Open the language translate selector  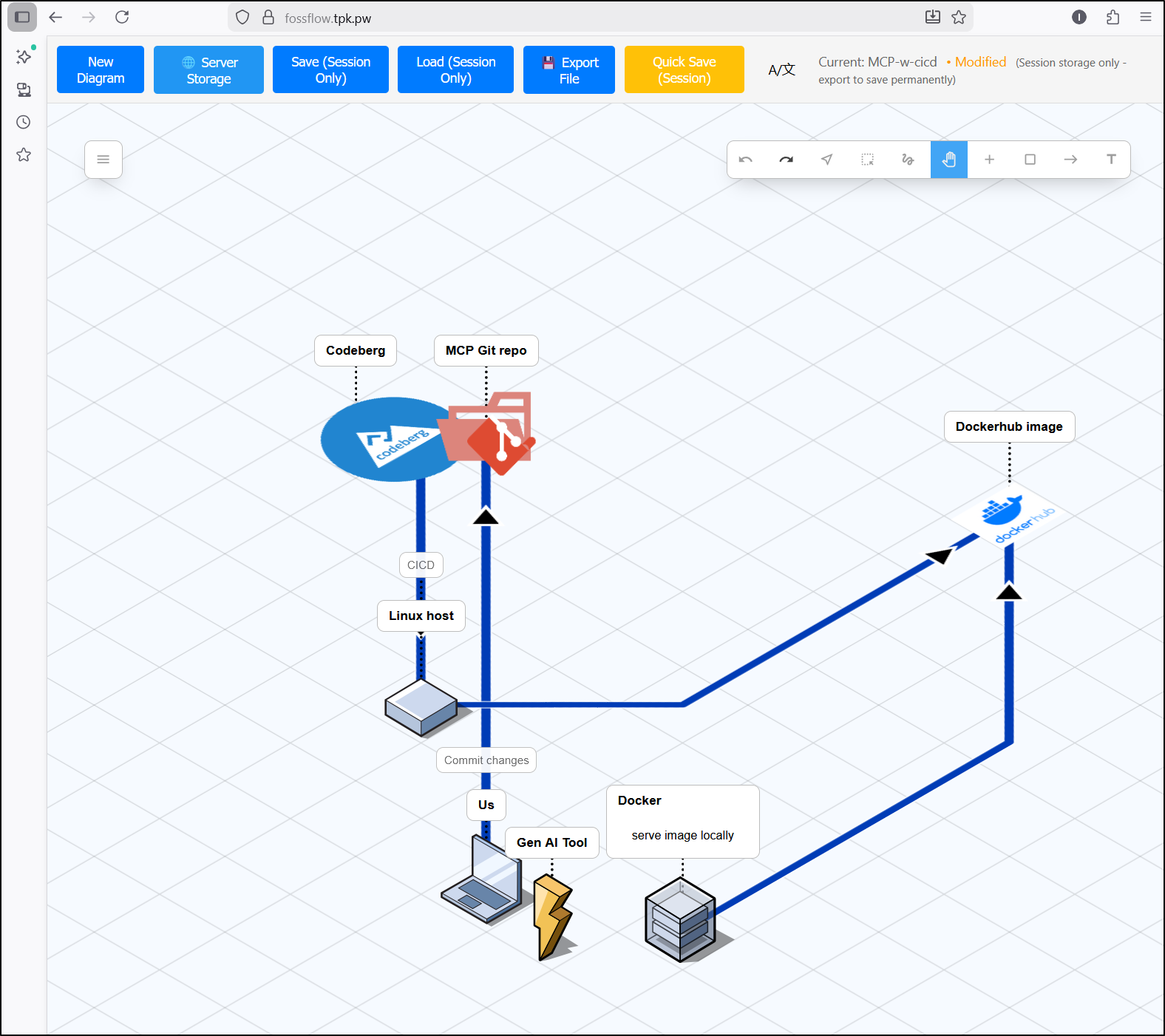coord(781,70)
